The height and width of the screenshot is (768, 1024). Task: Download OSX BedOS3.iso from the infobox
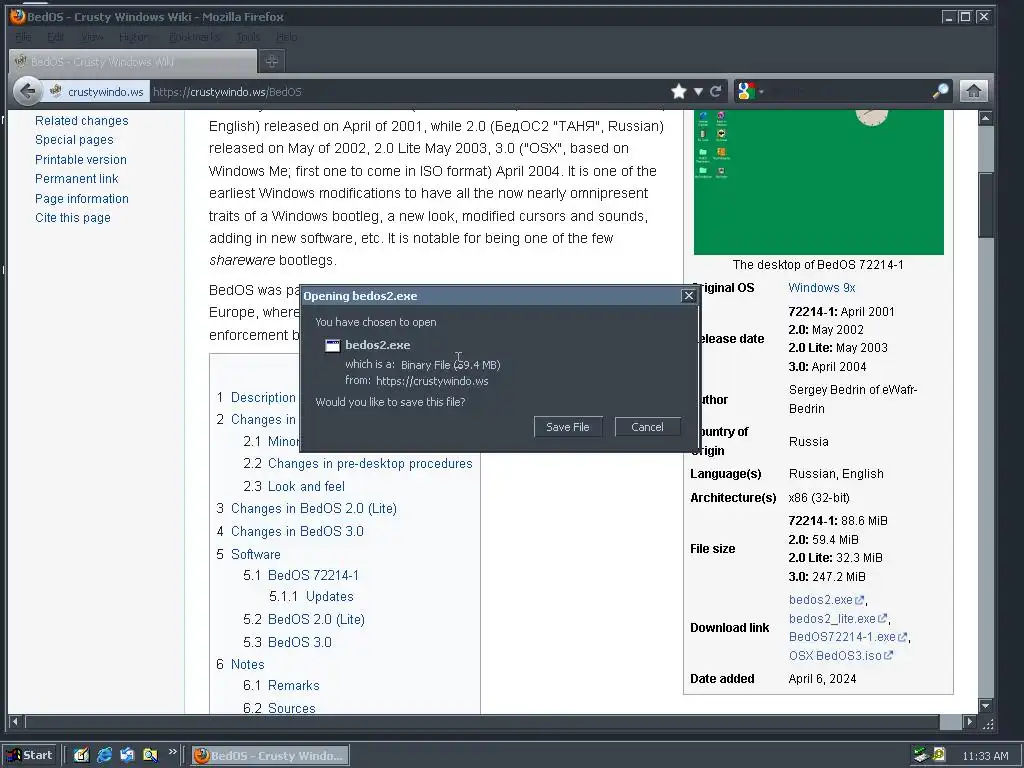840,656
